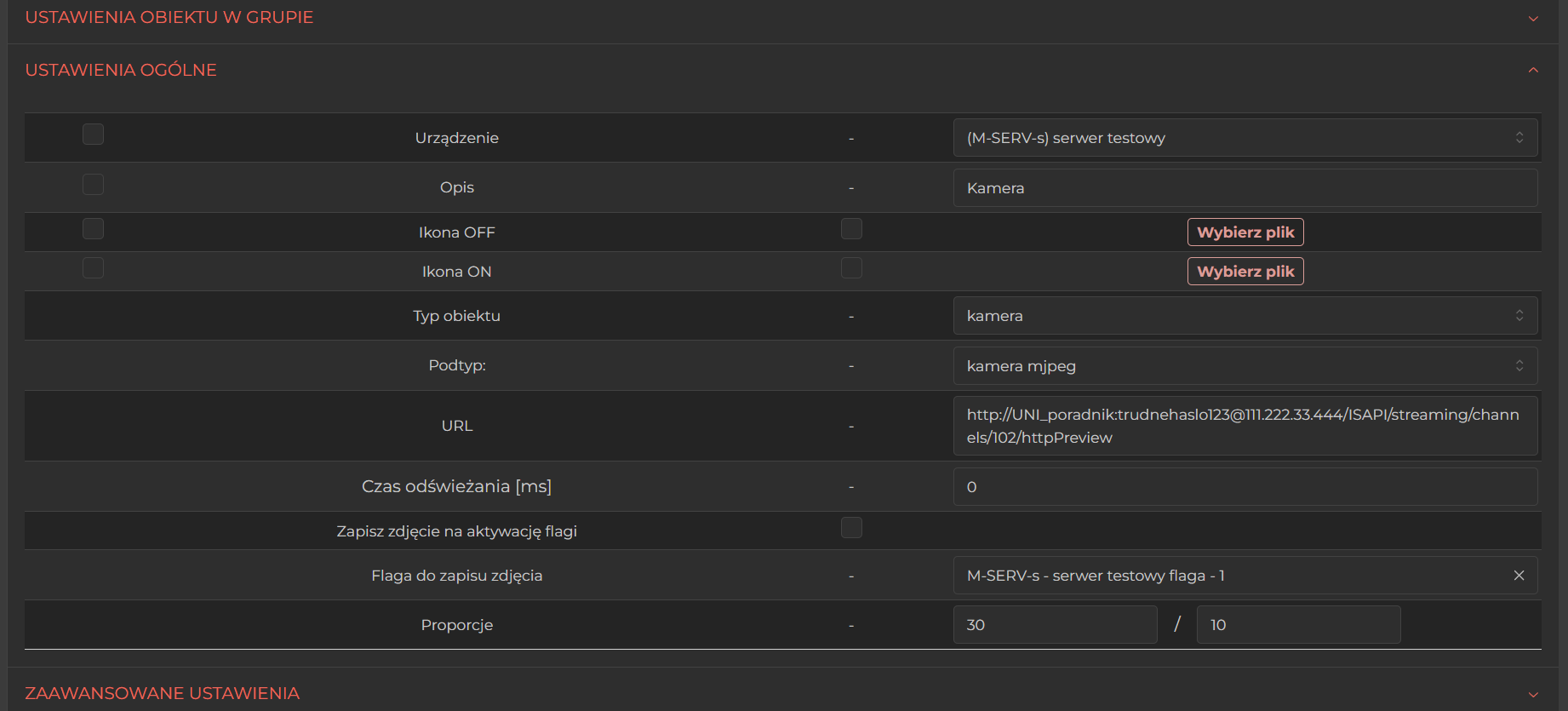
Task: Click the Opis row label
Action: tap(457, 187)
